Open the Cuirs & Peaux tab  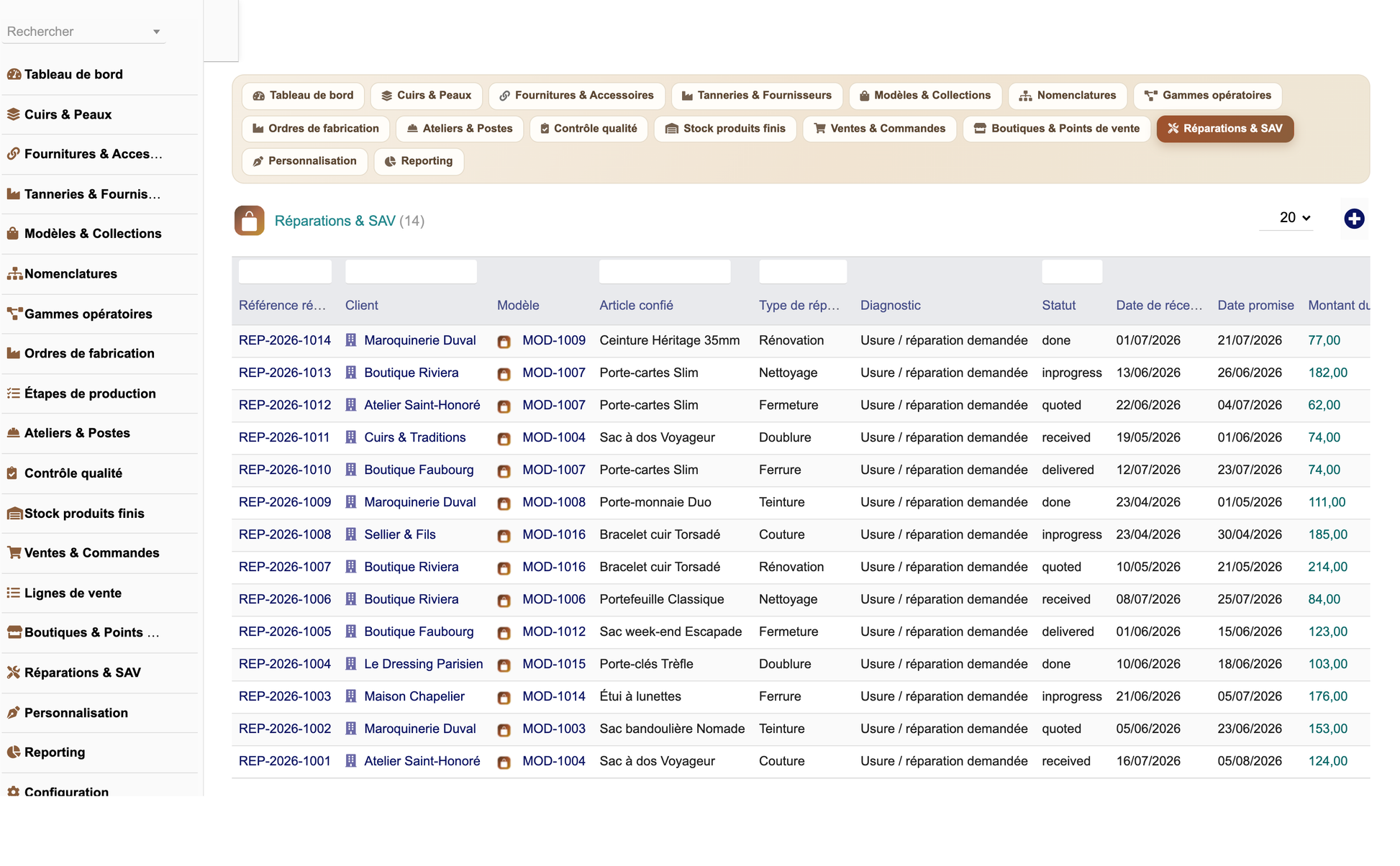pyautogui.click(x=427, y=96)
